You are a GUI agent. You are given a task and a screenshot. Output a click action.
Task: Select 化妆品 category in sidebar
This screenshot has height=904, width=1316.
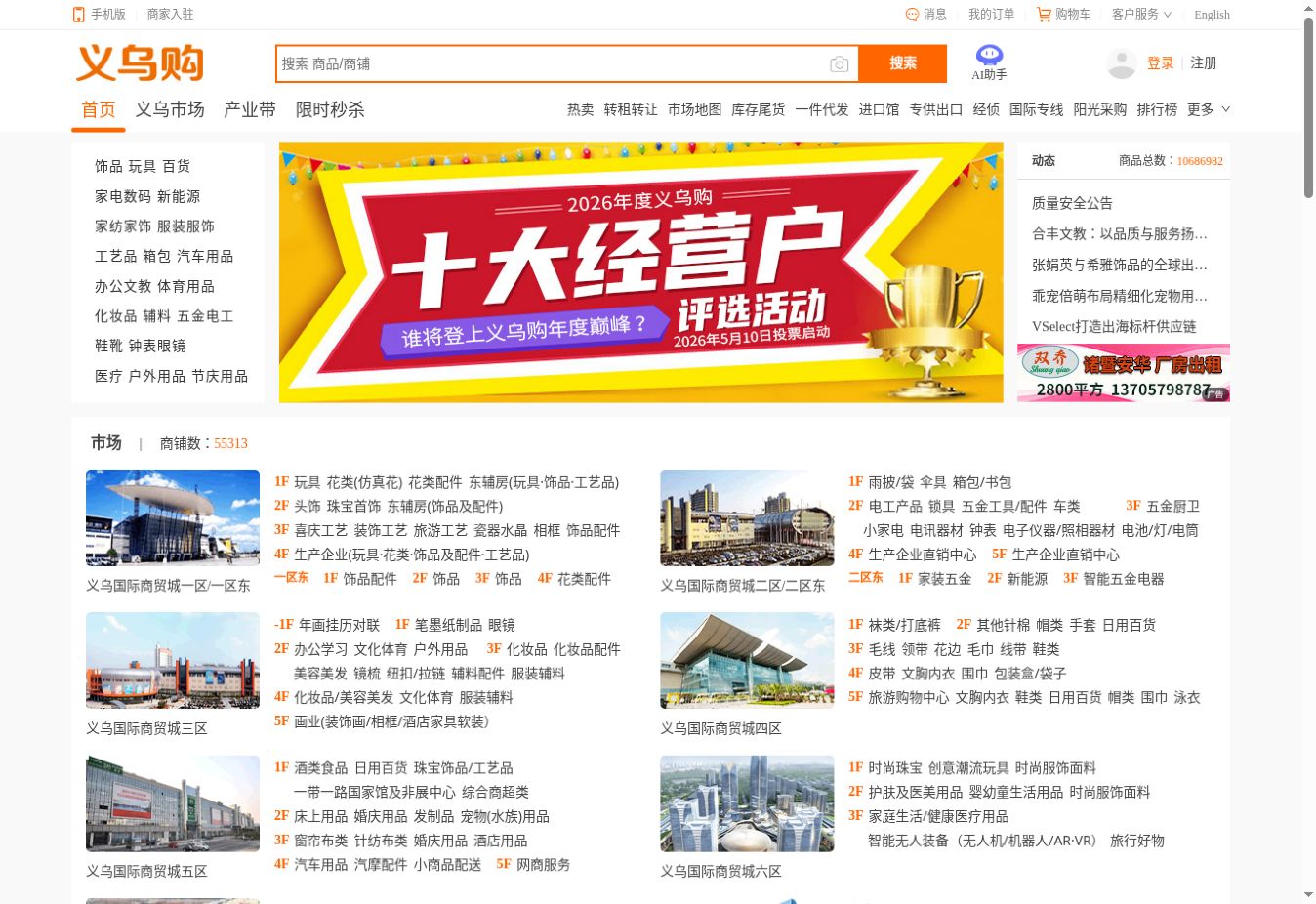click(x=115, y=316)
